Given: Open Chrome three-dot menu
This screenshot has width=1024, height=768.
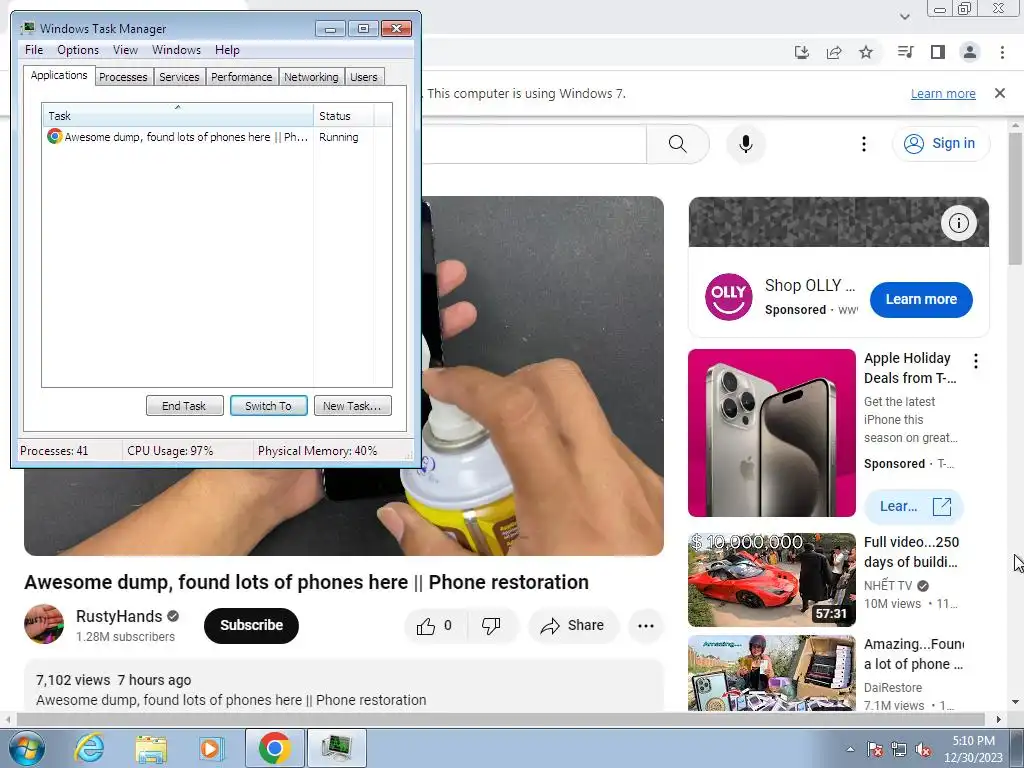Looking at the screenshot, I should point(1002,52).
